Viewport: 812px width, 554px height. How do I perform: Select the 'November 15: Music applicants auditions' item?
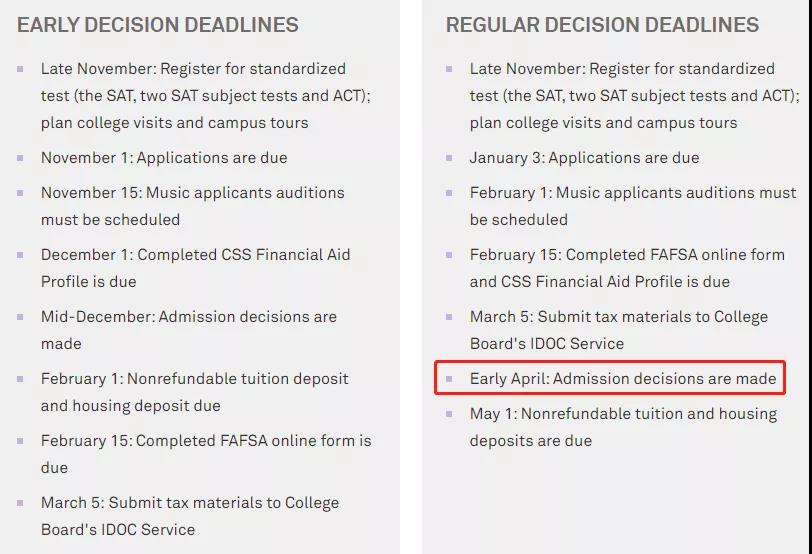click(x=192, y=206)
